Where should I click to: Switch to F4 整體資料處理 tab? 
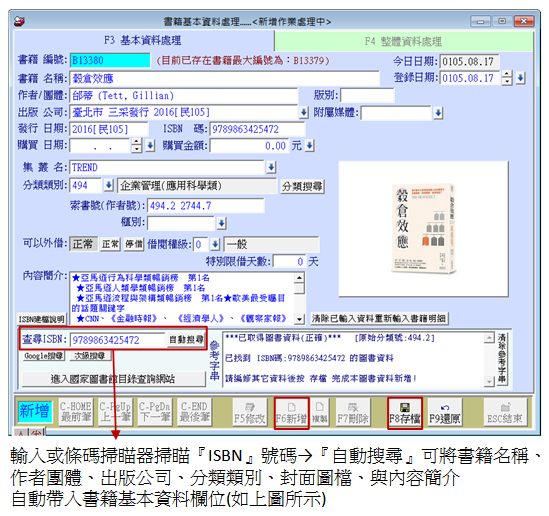point(403,42)
